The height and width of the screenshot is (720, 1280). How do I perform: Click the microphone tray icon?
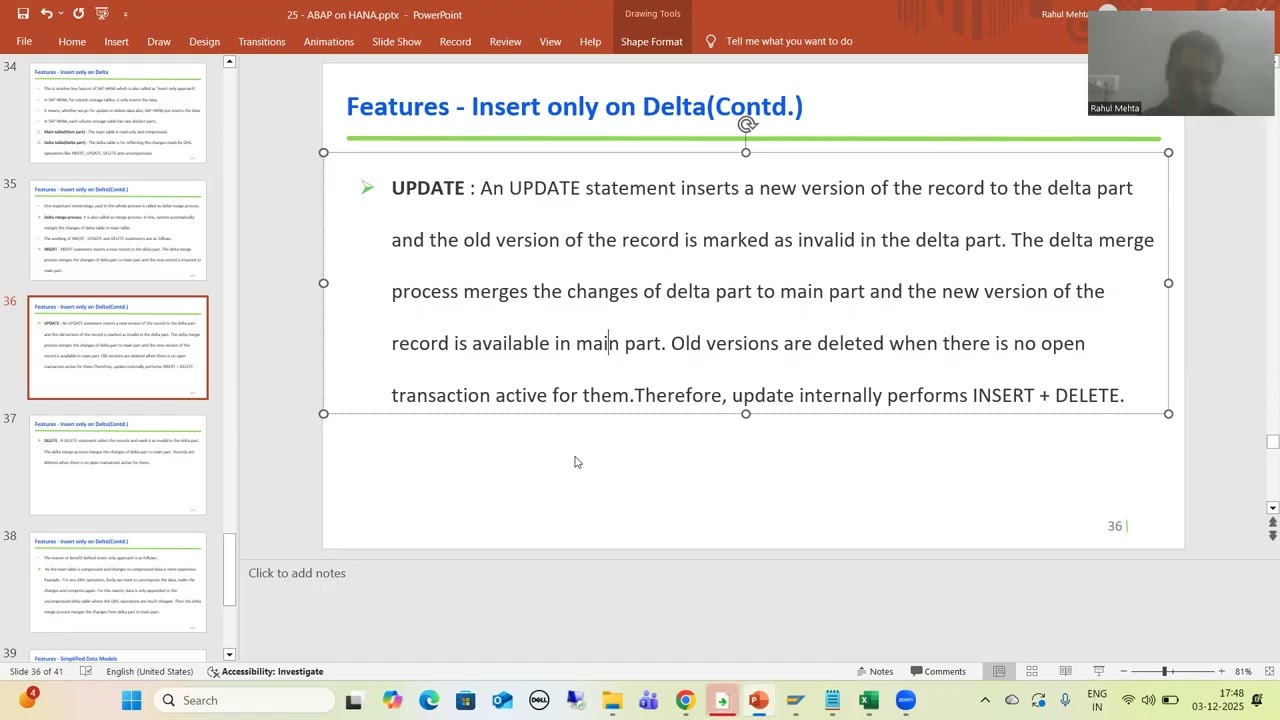coord(1065,700)
